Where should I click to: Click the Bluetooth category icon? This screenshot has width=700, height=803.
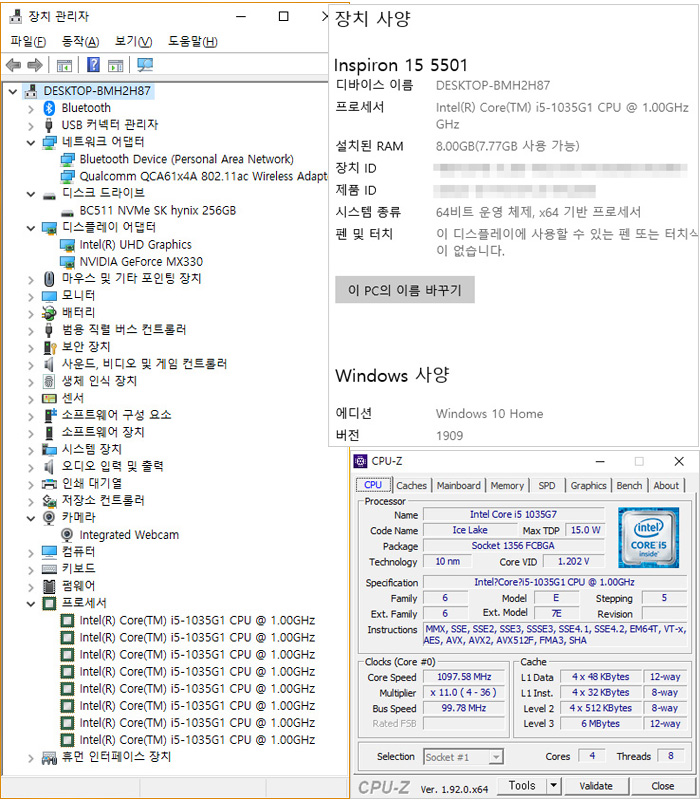[49, 108]
